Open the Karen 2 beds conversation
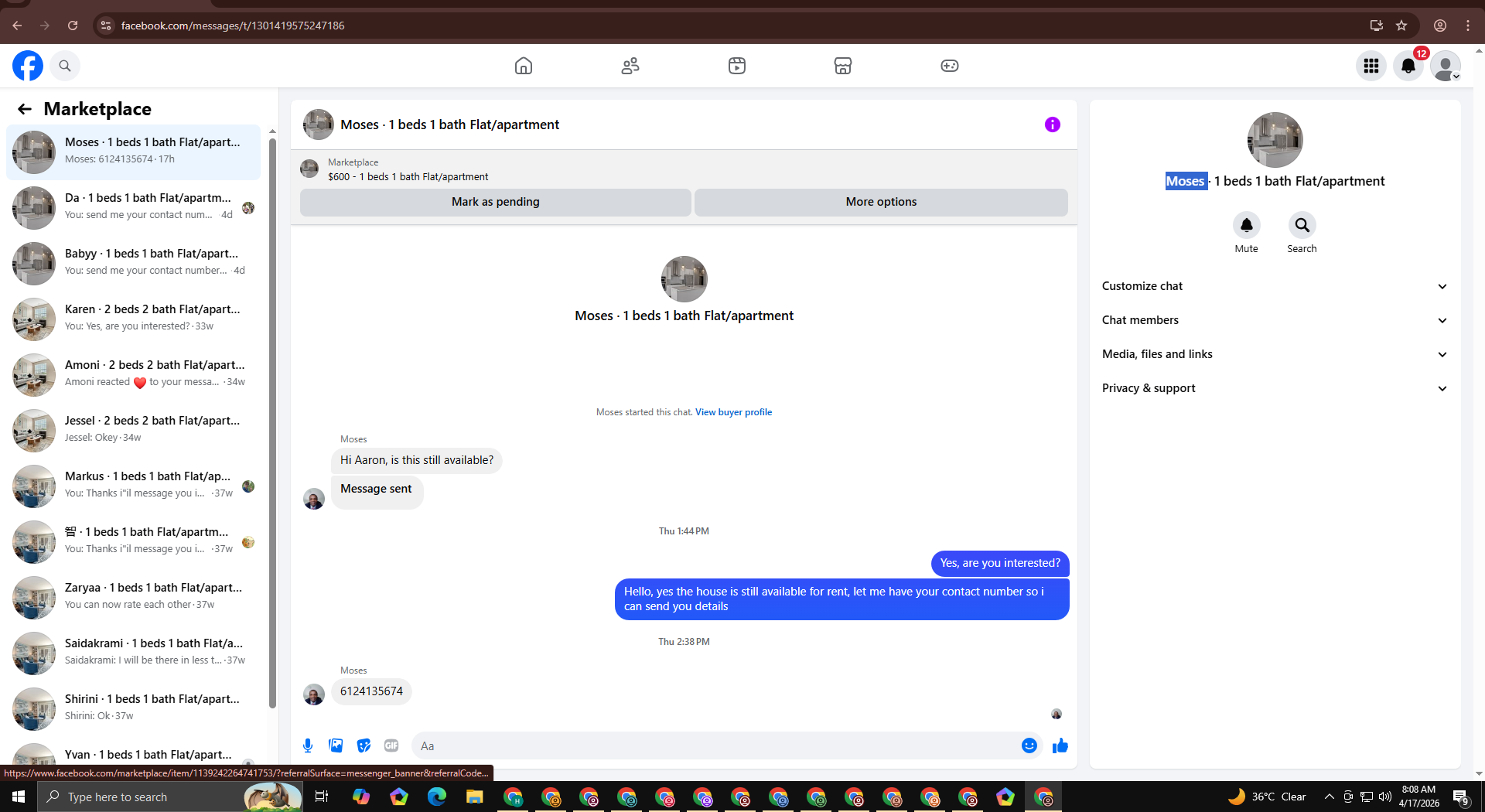 pyautogui.click(x=134, y=319)
